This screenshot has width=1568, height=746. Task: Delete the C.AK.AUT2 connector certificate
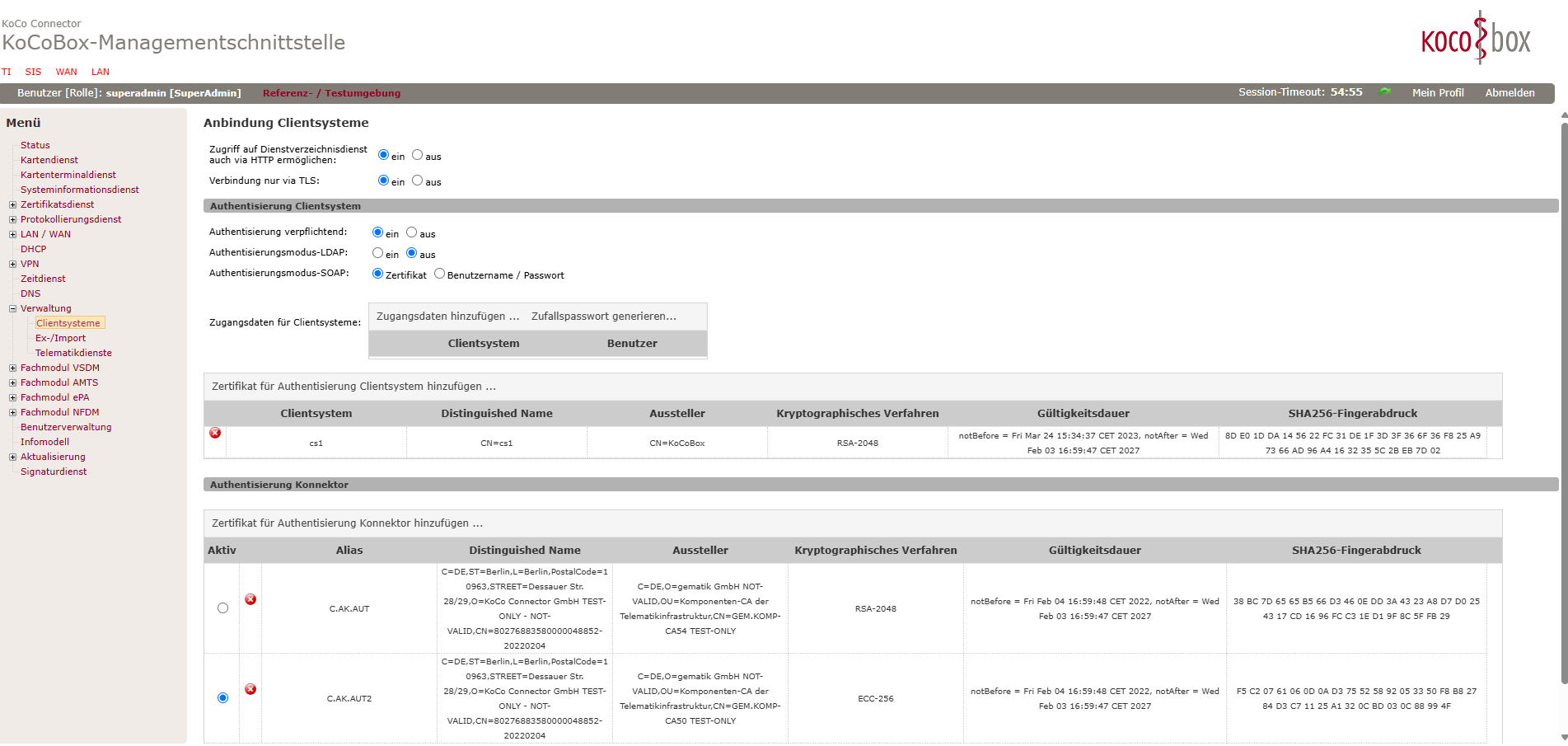(x=250, y=689)
